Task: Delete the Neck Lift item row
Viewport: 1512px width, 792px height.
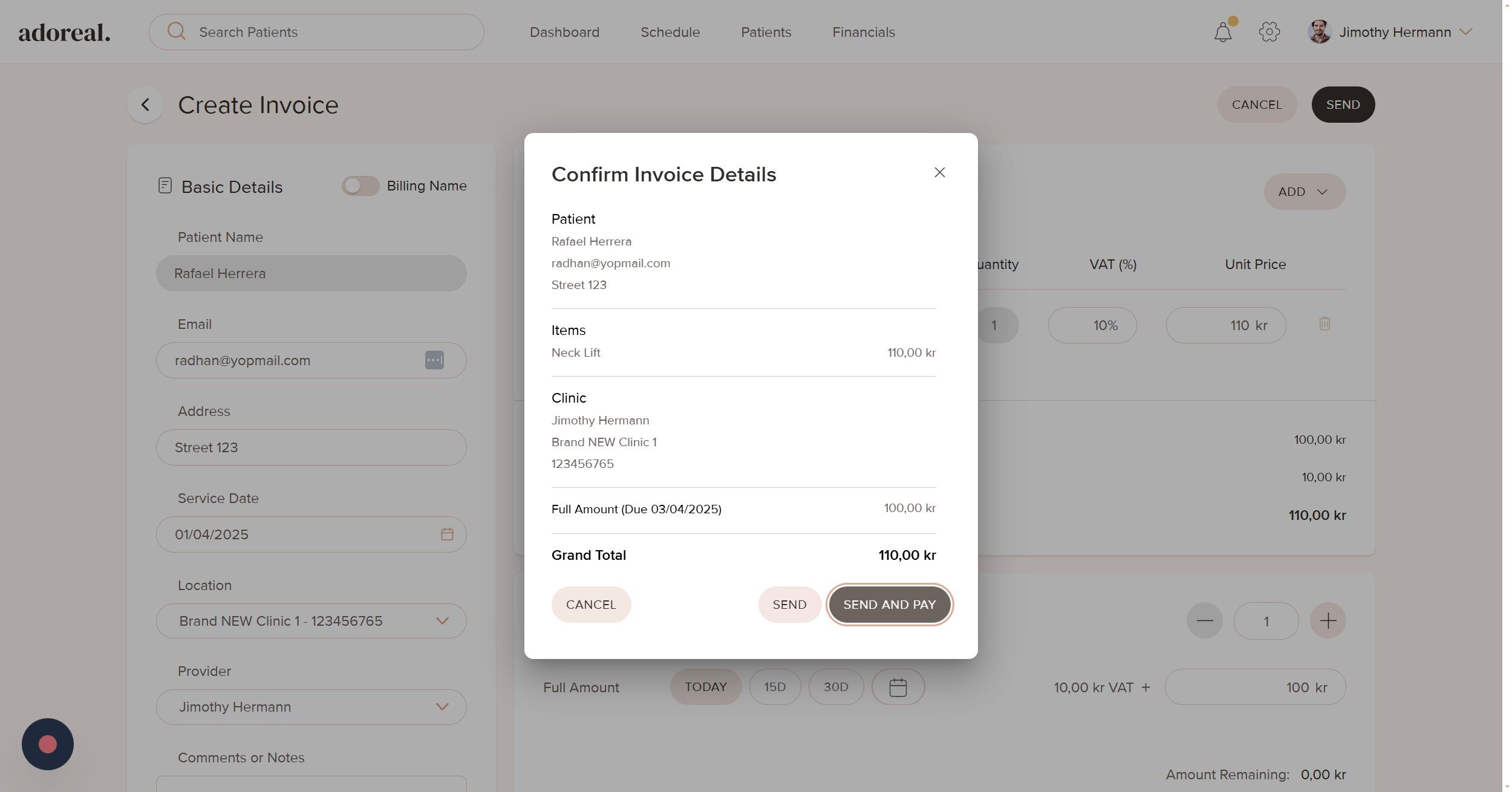Action: (x=1324, y=324)
